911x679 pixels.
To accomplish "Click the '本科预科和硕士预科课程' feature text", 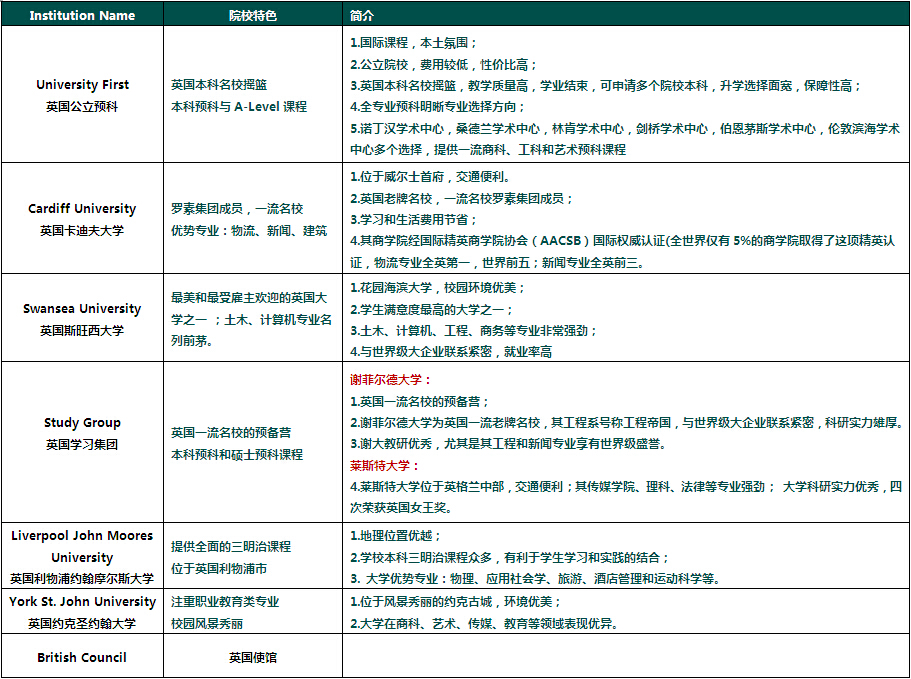I will (237, 455).
